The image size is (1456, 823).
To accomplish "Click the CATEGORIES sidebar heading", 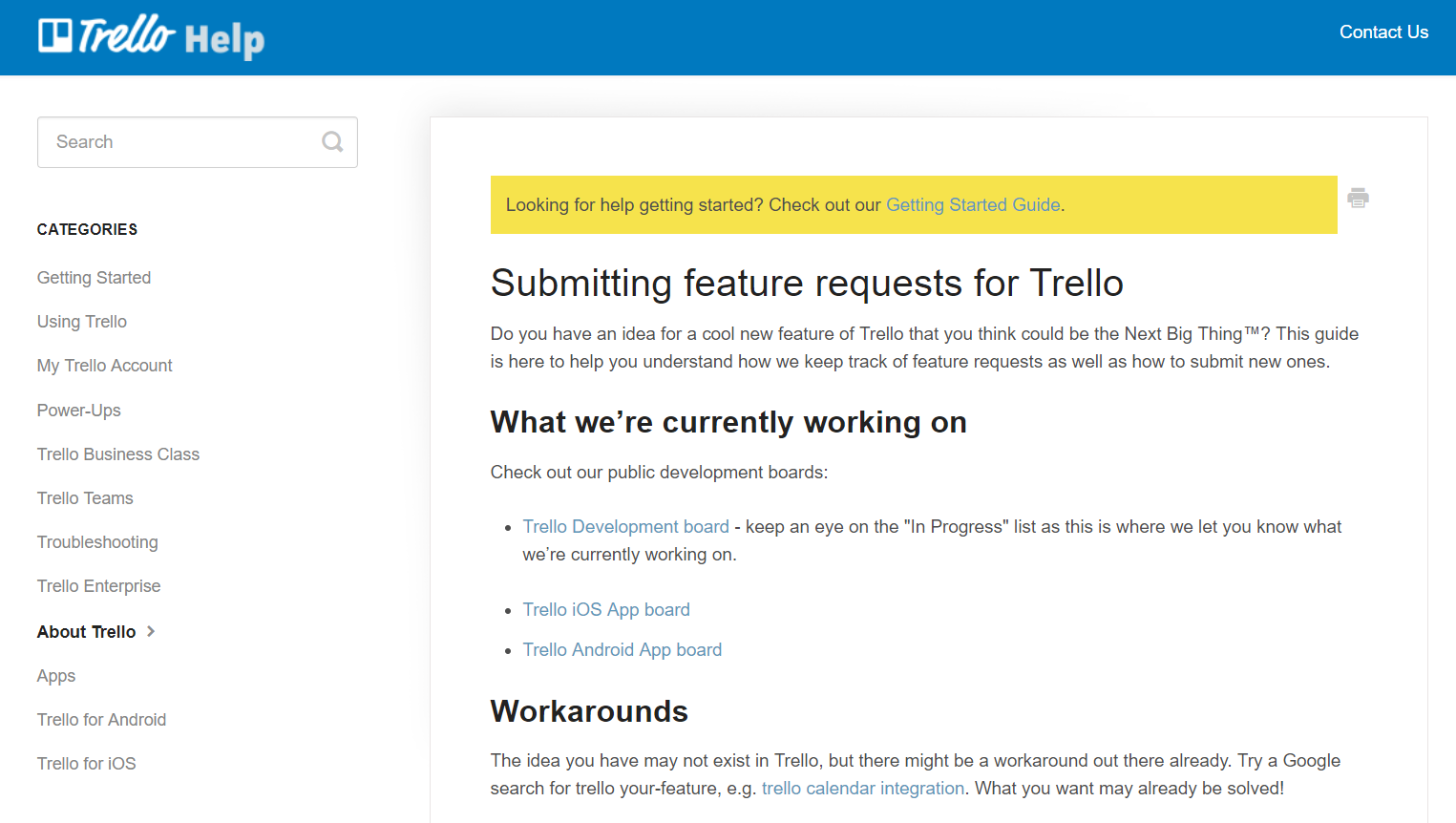I will click(87, 229).
